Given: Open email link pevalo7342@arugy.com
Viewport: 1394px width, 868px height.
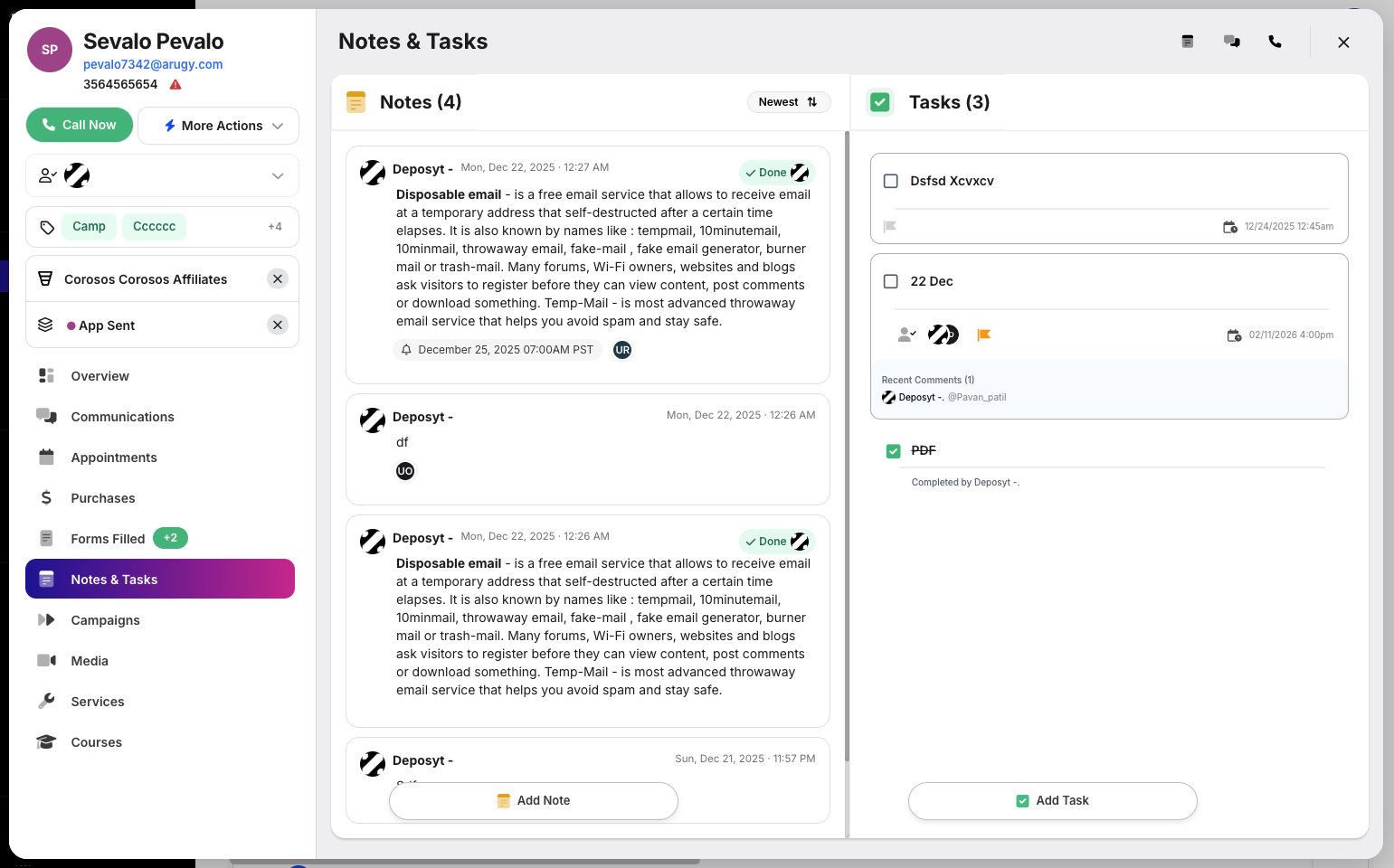Looking at the screenshot, I should (x=153, y=64).
